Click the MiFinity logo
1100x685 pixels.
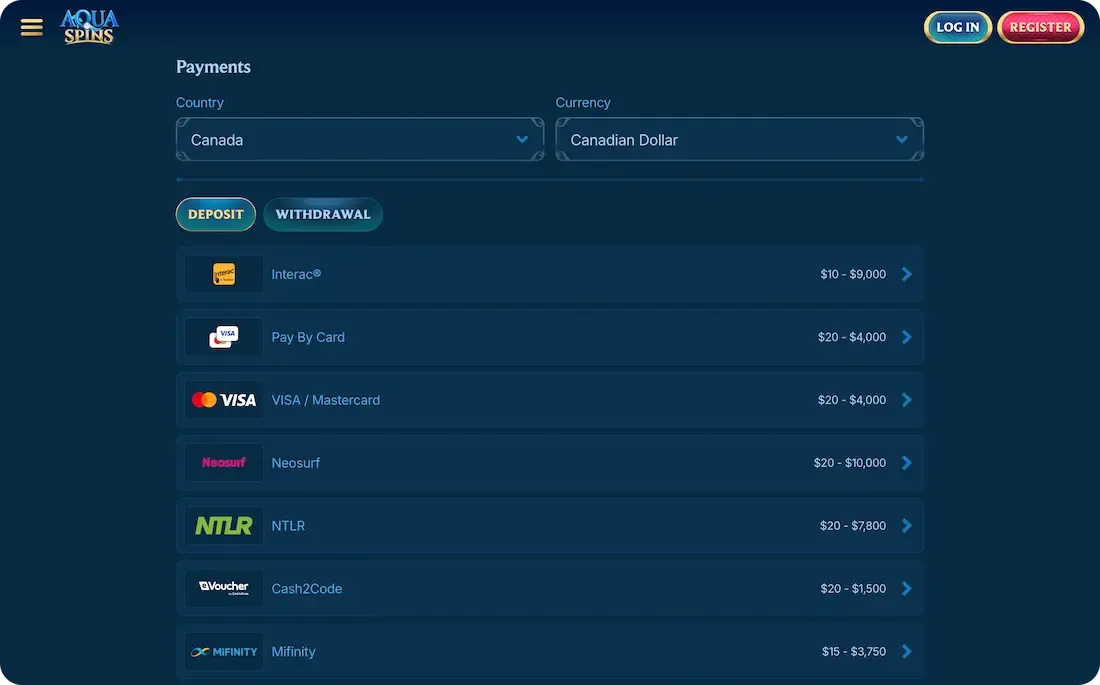(224, 651)
